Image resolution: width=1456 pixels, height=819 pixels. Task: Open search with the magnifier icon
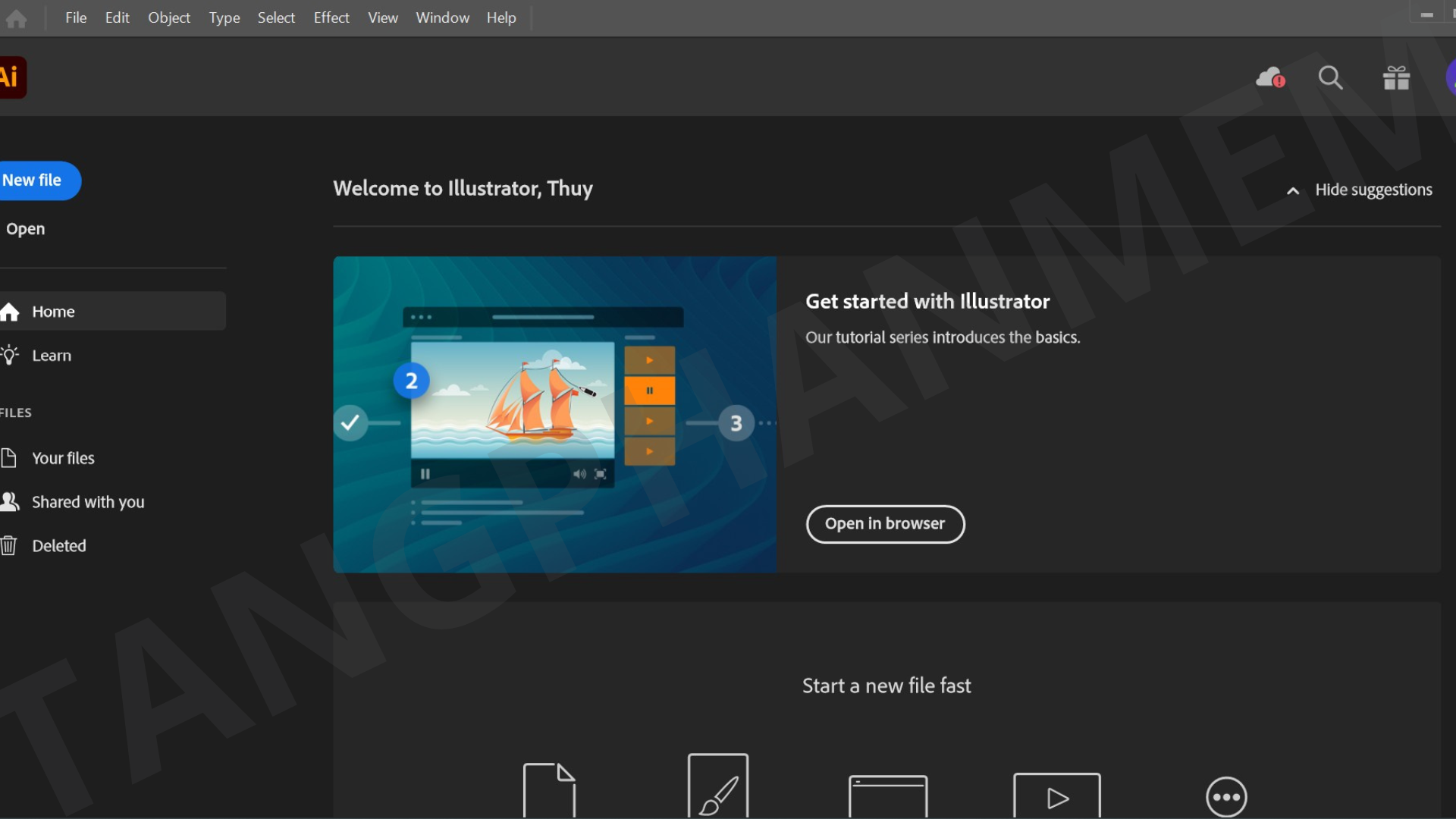pyautogui.click(x=1330, y=77)
